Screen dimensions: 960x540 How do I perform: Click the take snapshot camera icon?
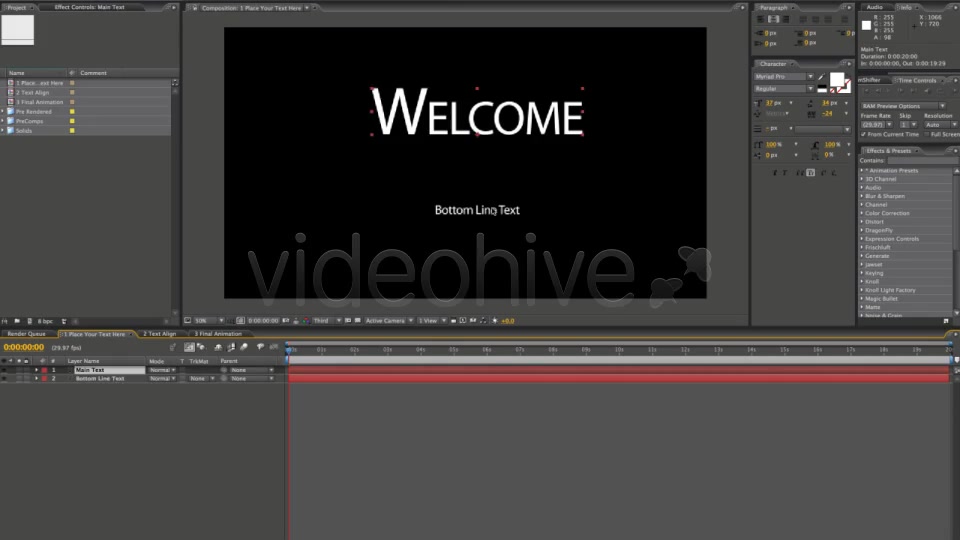point(286,320)
